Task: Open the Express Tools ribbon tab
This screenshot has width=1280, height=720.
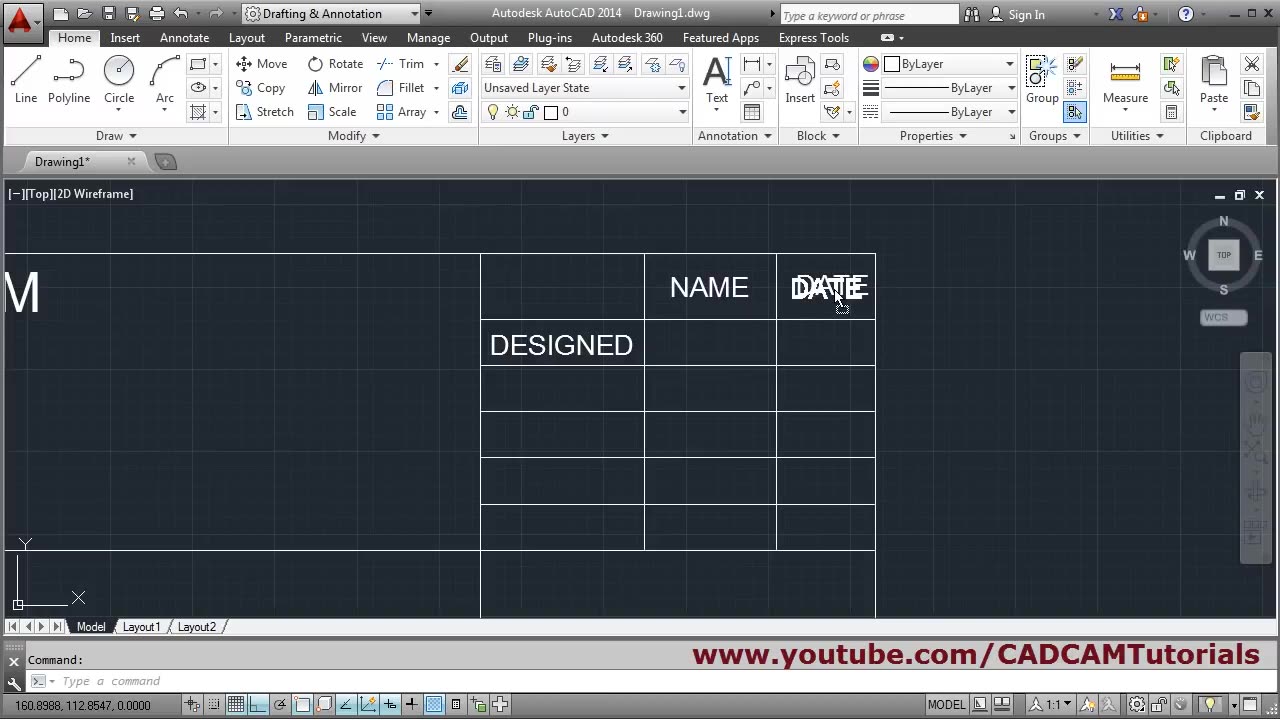Action: click(814, 38)
